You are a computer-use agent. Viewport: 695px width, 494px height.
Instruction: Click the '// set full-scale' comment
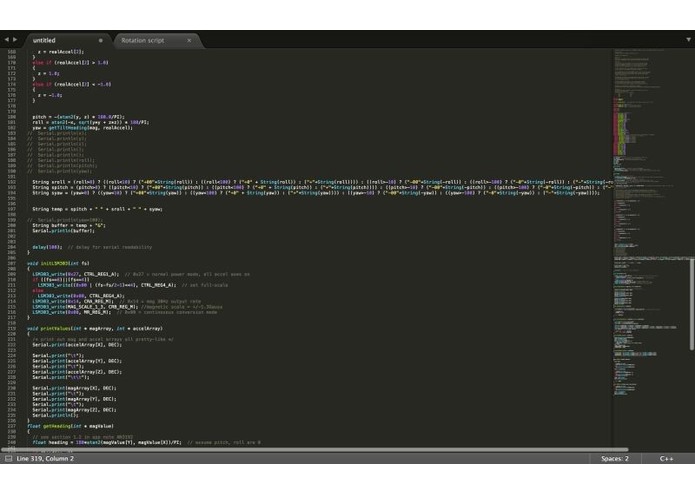205,285
